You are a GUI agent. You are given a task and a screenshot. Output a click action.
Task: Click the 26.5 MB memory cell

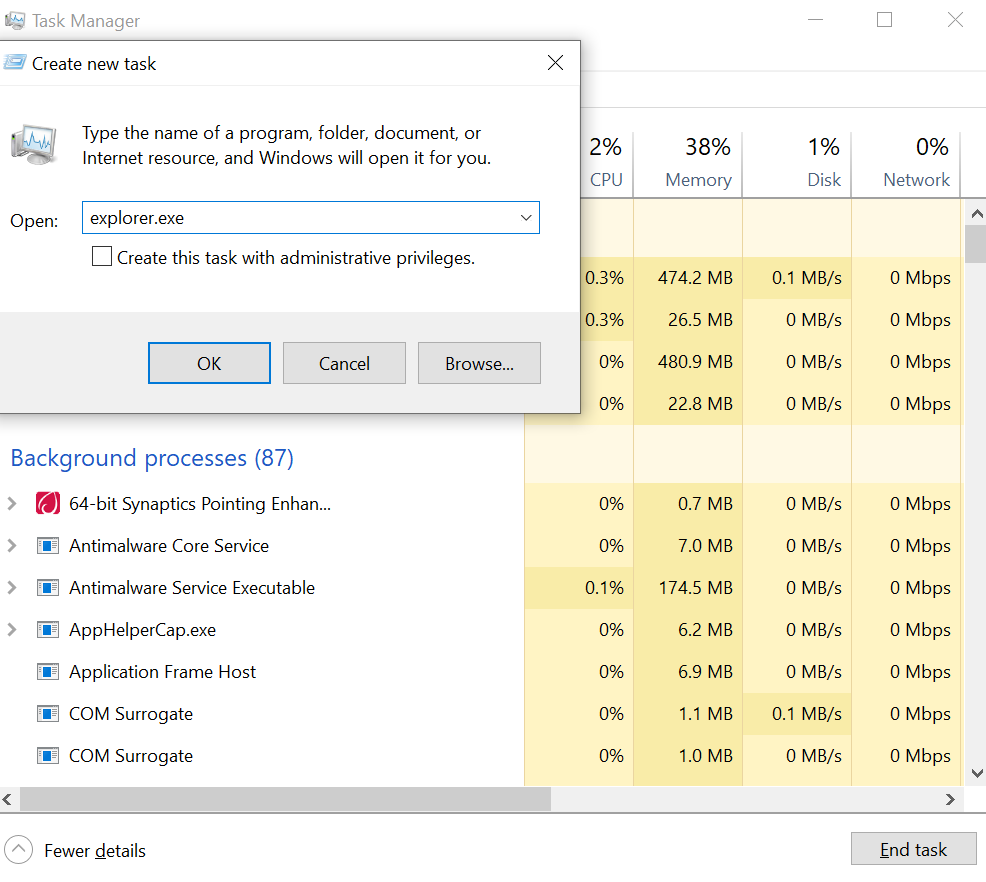click(688, 320)
